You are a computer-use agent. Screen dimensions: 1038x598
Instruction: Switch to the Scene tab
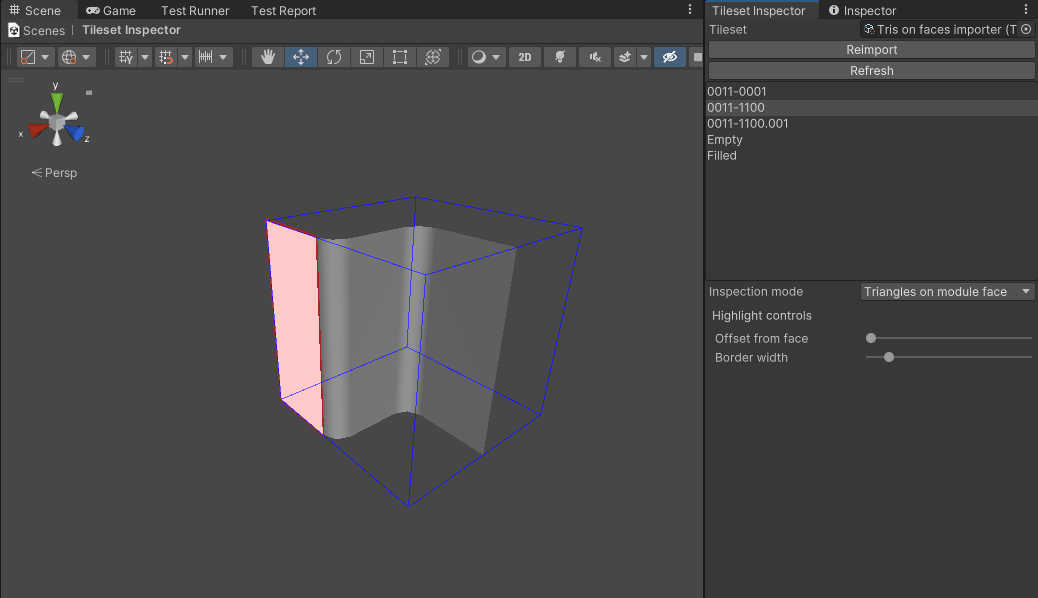35,11
